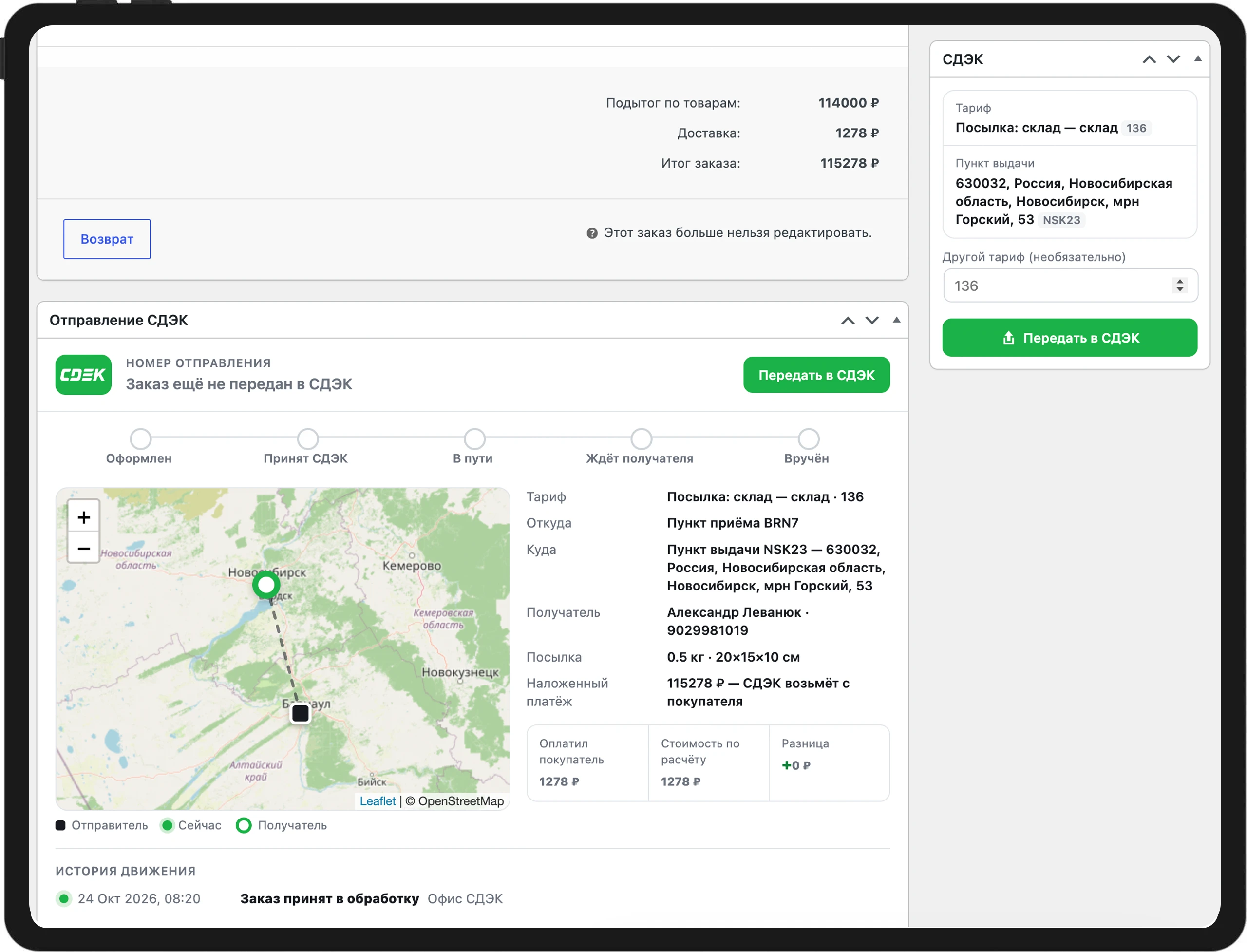
Task: Move the СДЭК sidebar panel up
Action: tap(1149, 59)
